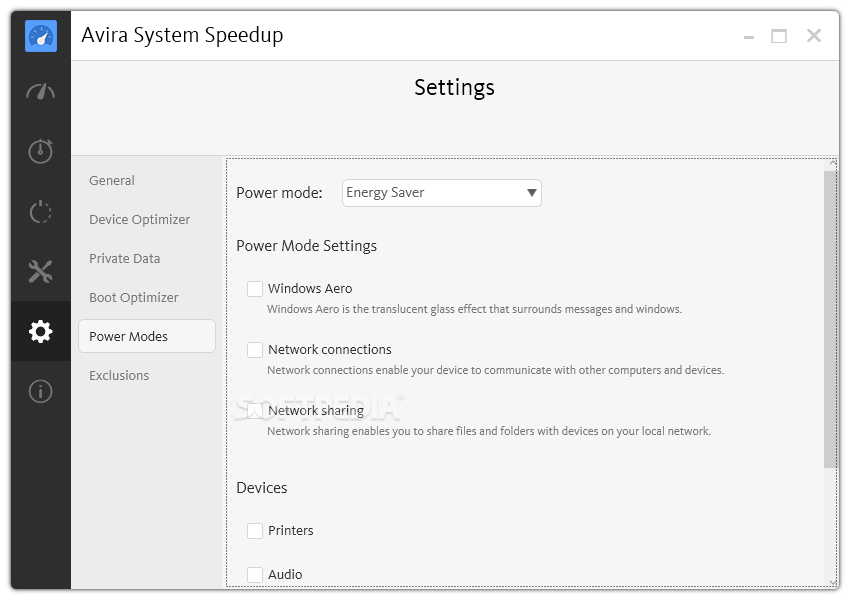The width and height of the screenshot is (850, 600).
Task: Enable the Windows Aero checkbox
Action: tap(255, 288)
